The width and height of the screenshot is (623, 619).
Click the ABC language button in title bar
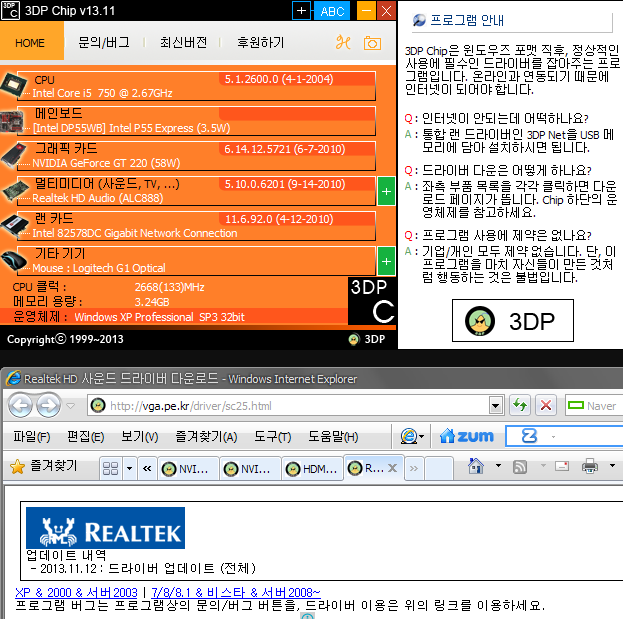pyautogui.click(x=332, y=11)
